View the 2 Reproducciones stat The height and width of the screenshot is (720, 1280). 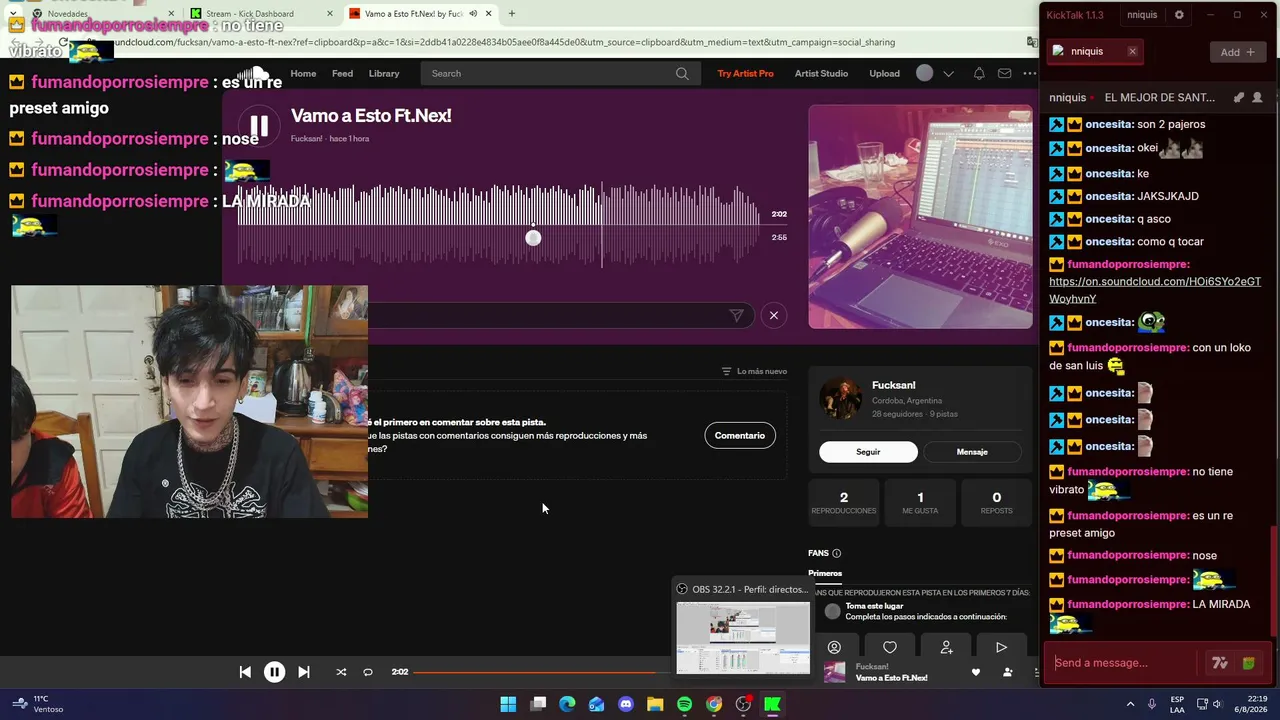[844, 502]
